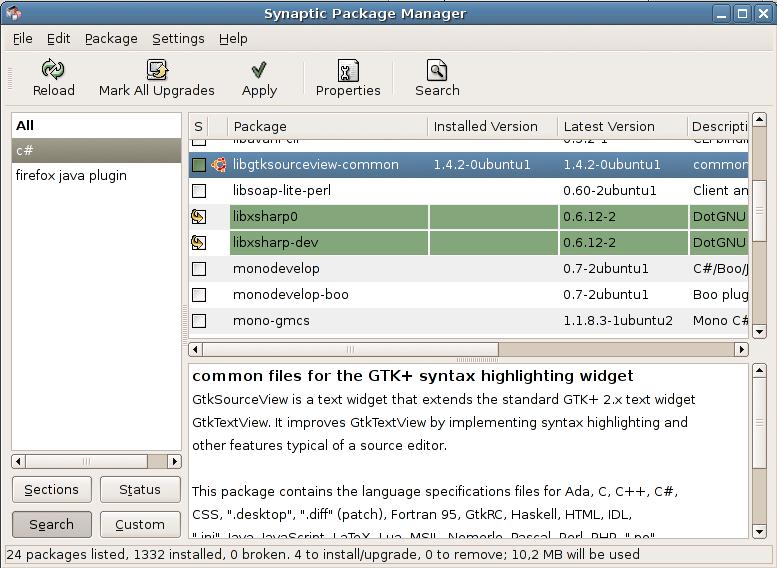The width and height of the screenshot is (777, 568).
Task: Click the package list scroll up arrow
Action: (x=759, y=120)
